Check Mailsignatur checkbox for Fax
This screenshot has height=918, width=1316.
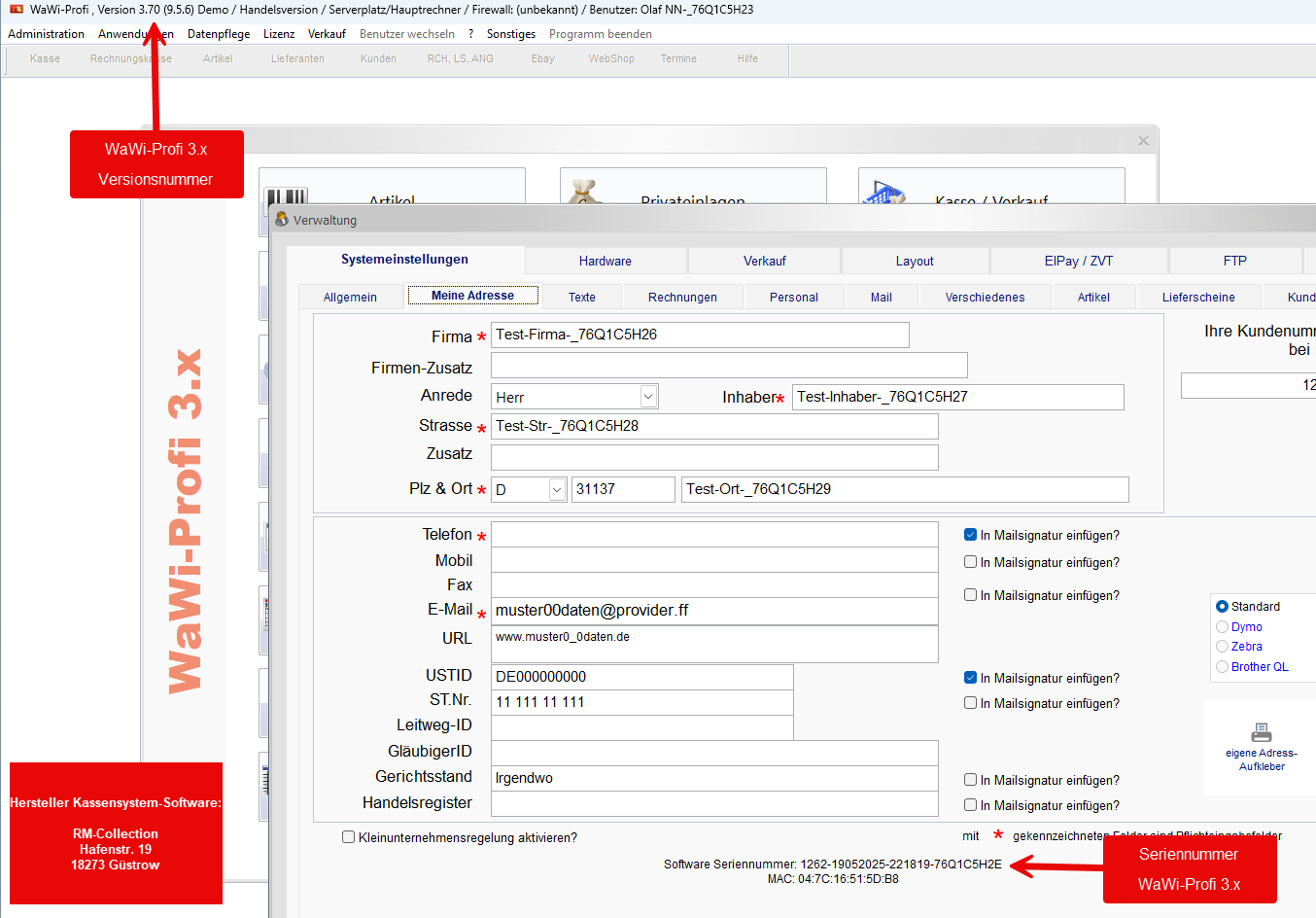tap(970, 595)
